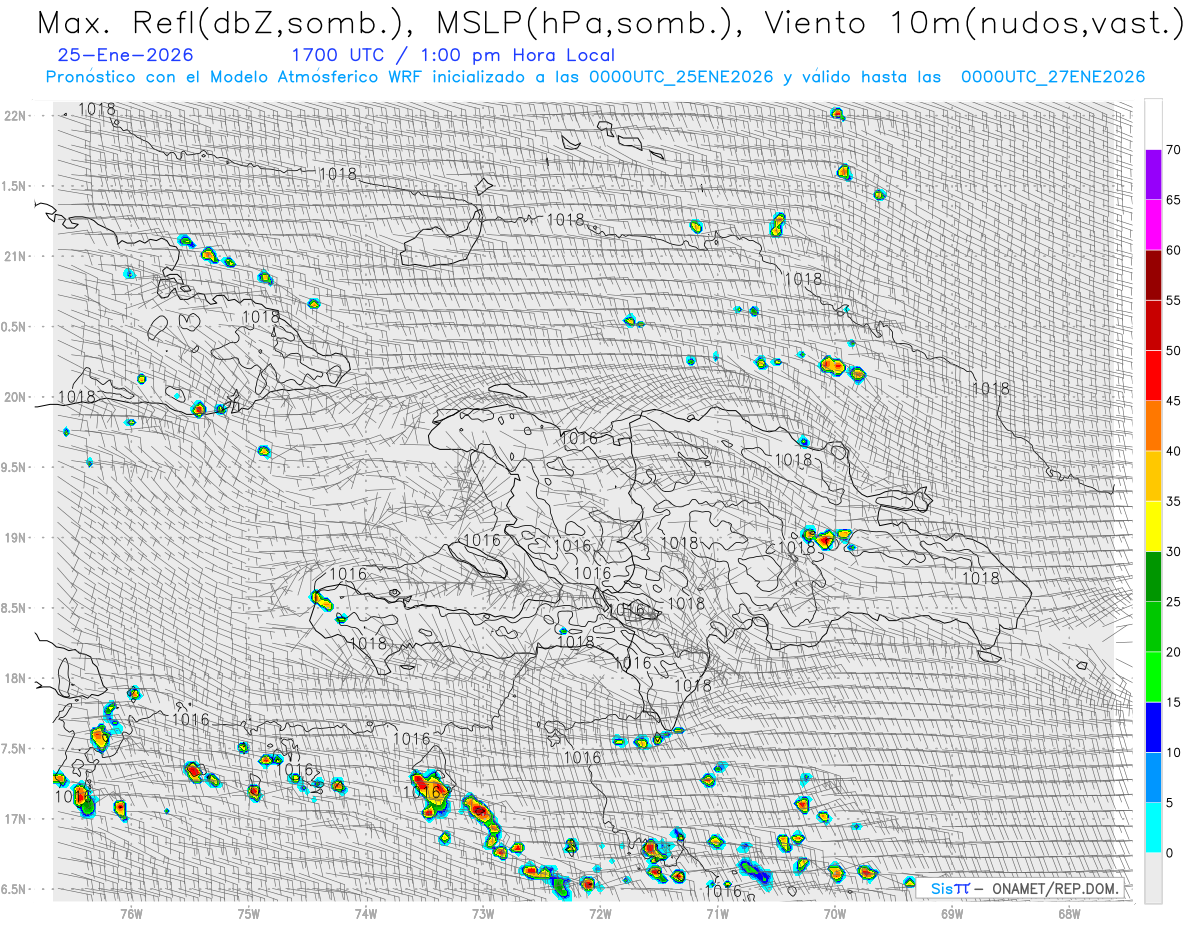Screen dimensions: 1200x927
Task: Click the '76W' longitude axis label
Action: click(x=131, y=913)
